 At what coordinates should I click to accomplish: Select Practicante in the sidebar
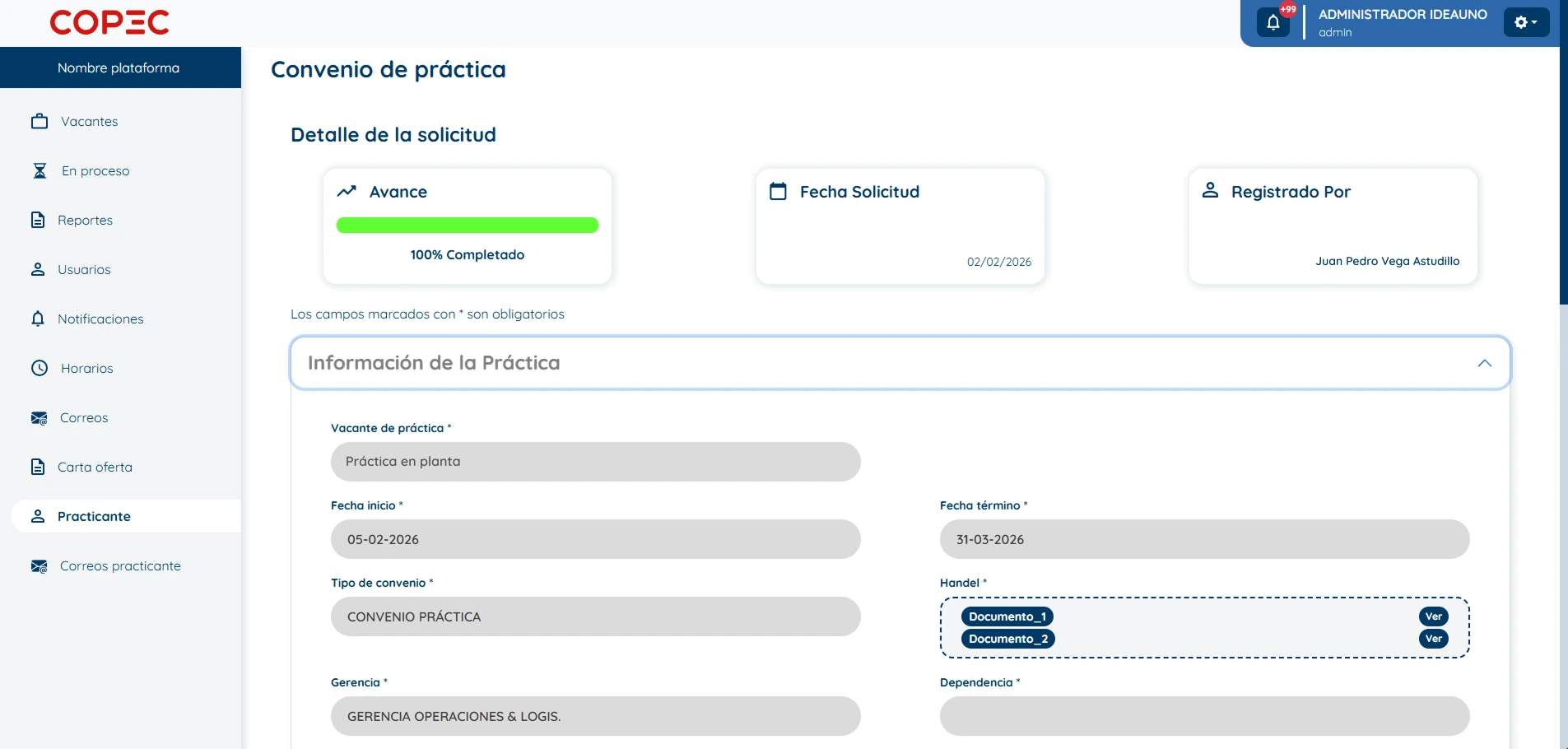click(x=94, y=517)
